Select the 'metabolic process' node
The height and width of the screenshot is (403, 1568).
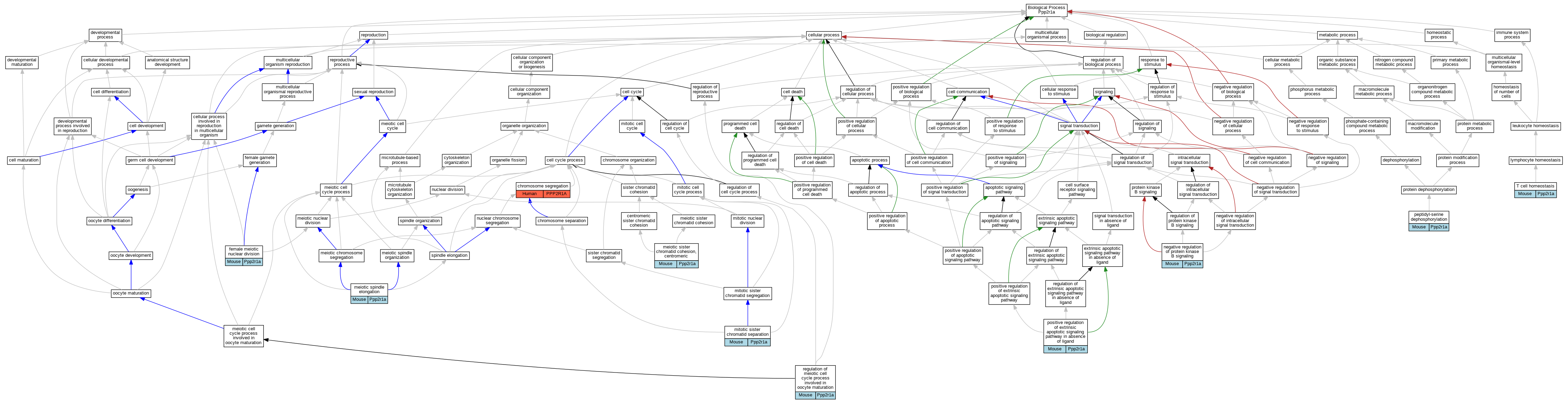point(1337,35)
